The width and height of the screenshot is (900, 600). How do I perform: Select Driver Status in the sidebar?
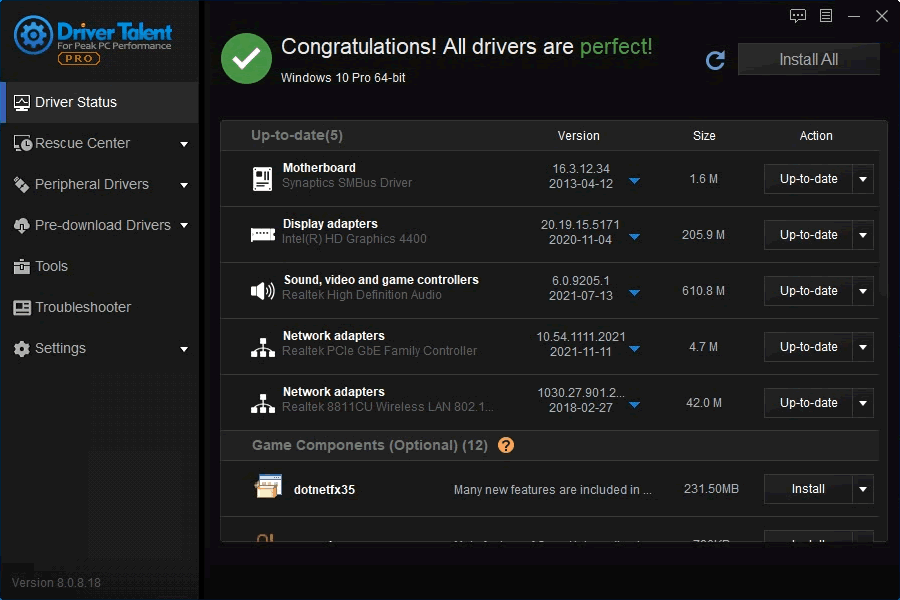(99, 102)
